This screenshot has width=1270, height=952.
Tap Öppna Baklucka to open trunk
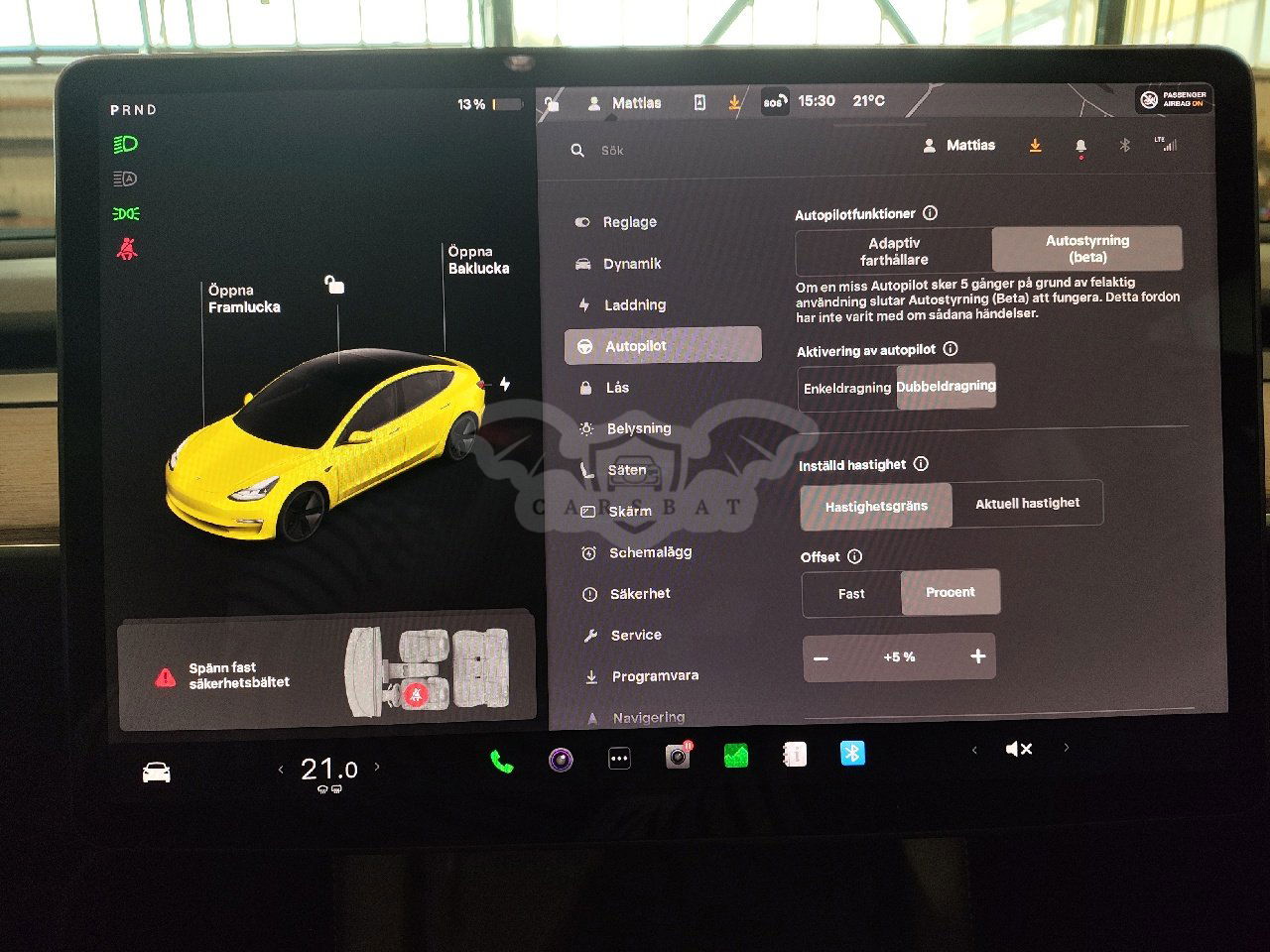click(478, 260)
